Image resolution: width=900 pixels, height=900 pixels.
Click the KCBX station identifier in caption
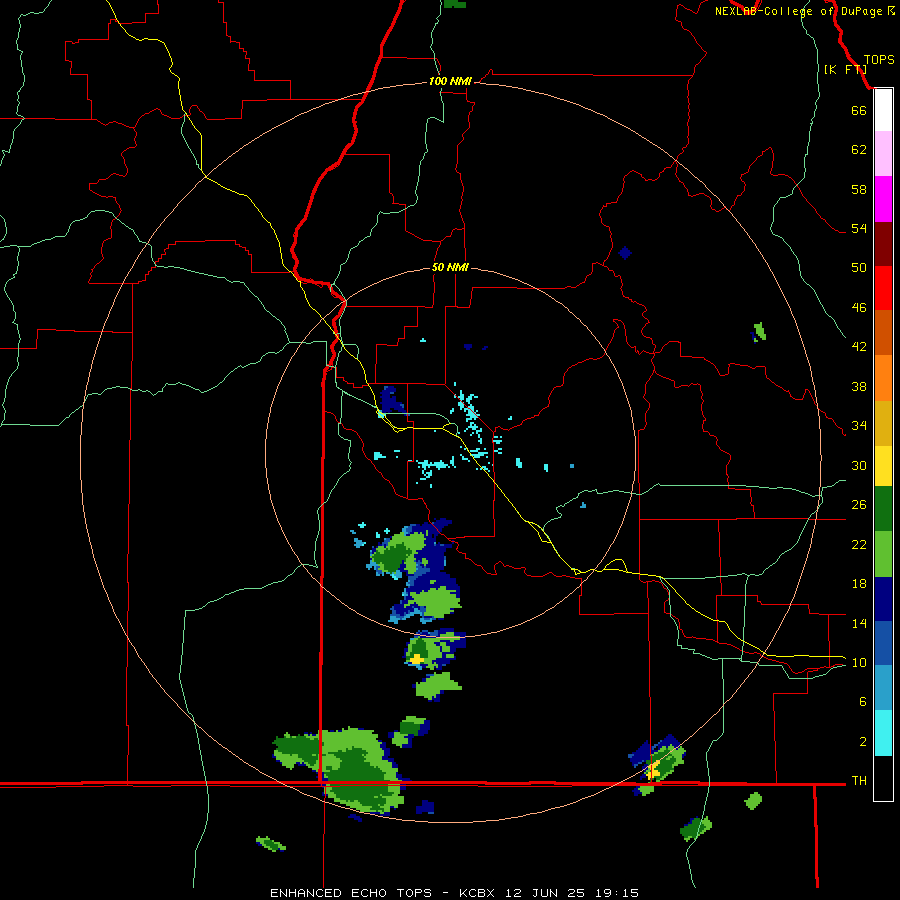click(479, 893)
